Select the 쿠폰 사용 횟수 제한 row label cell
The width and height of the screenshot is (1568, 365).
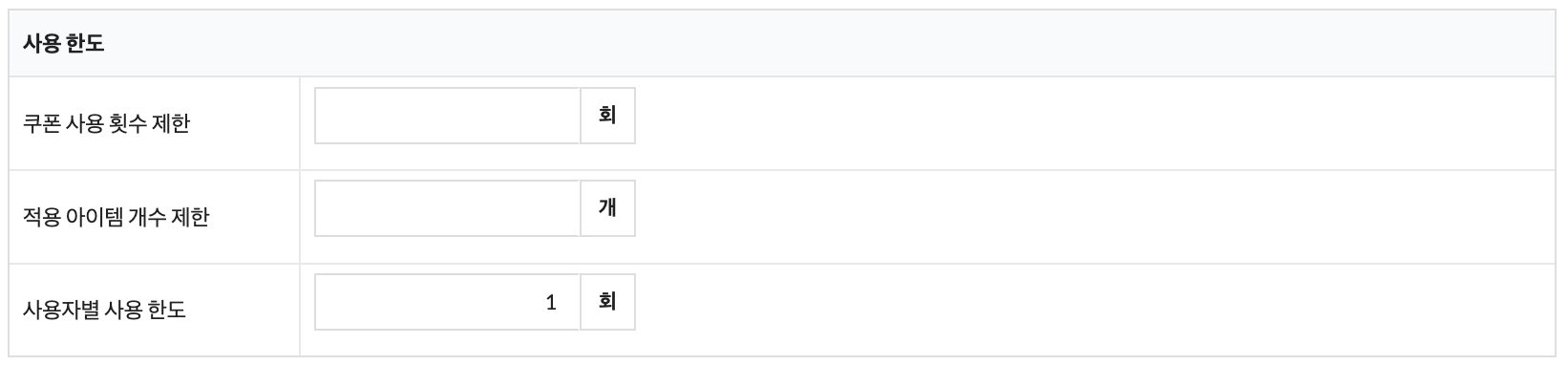(154, 123)
